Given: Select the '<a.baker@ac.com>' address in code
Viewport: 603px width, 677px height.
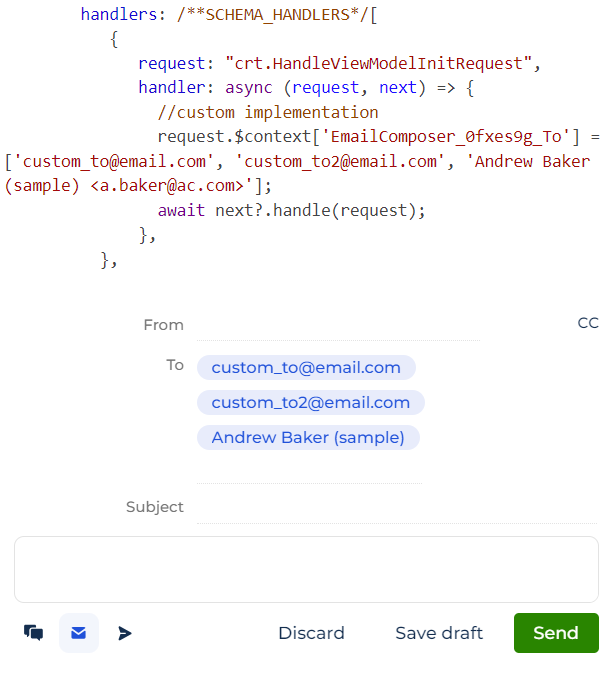Looking at the screenshot, I should (167, 186).
